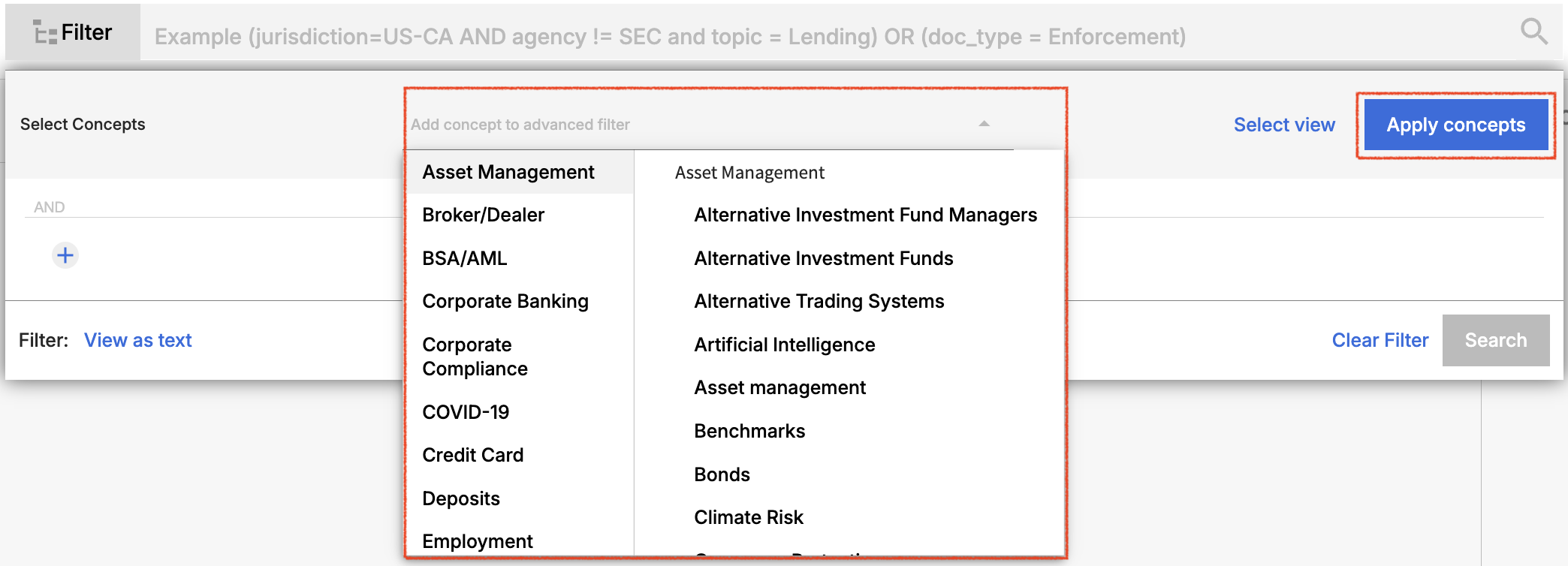Select Broker/Dealer category

pyautogui.click(x=484, y=215)
